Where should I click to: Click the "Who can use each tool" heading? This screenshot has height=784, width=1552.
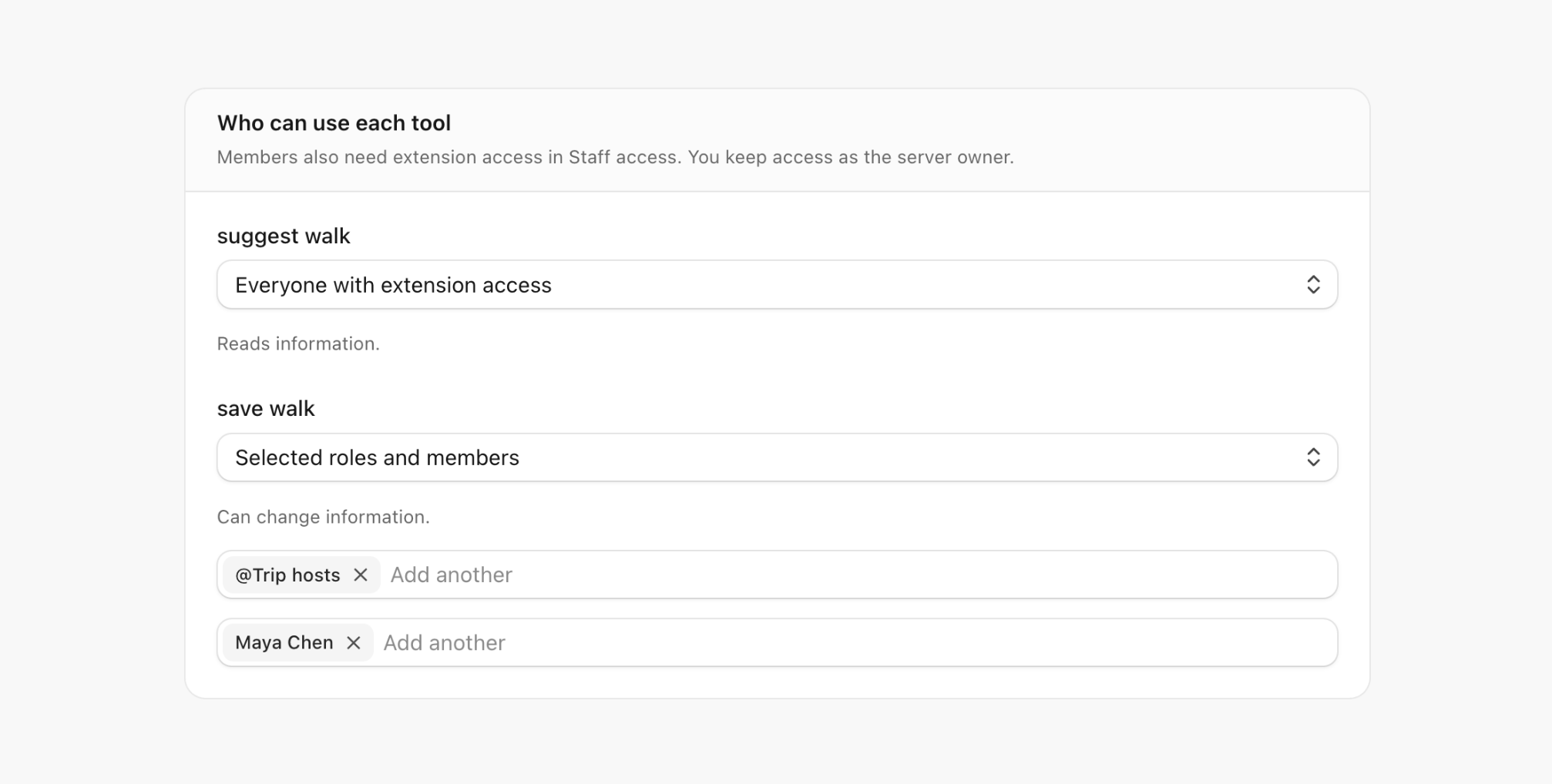334,123
